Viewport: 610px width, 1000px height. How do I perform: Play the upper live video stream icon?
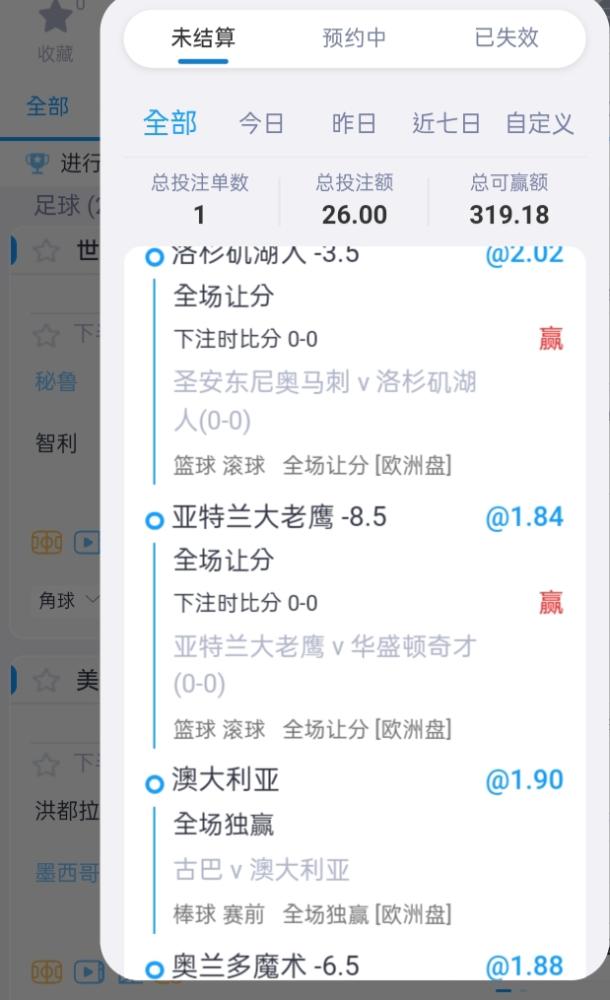(x=87, y=543)
